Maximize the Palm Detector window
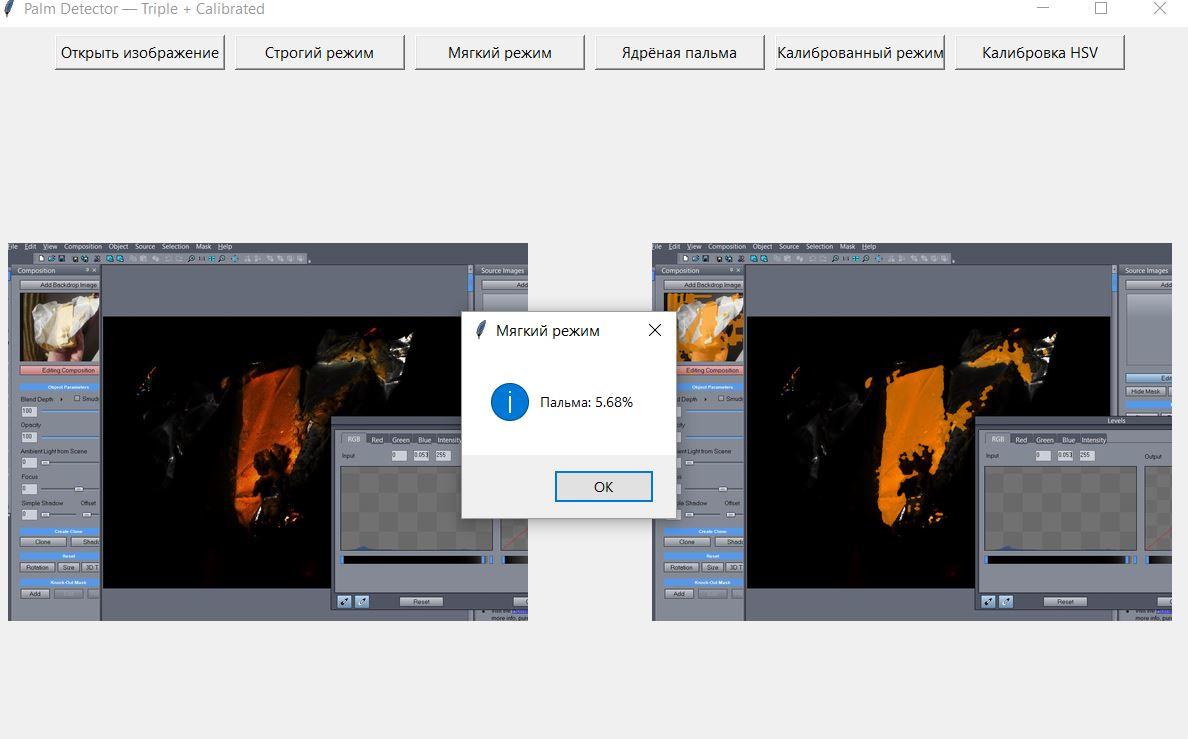 (1101, 9)
